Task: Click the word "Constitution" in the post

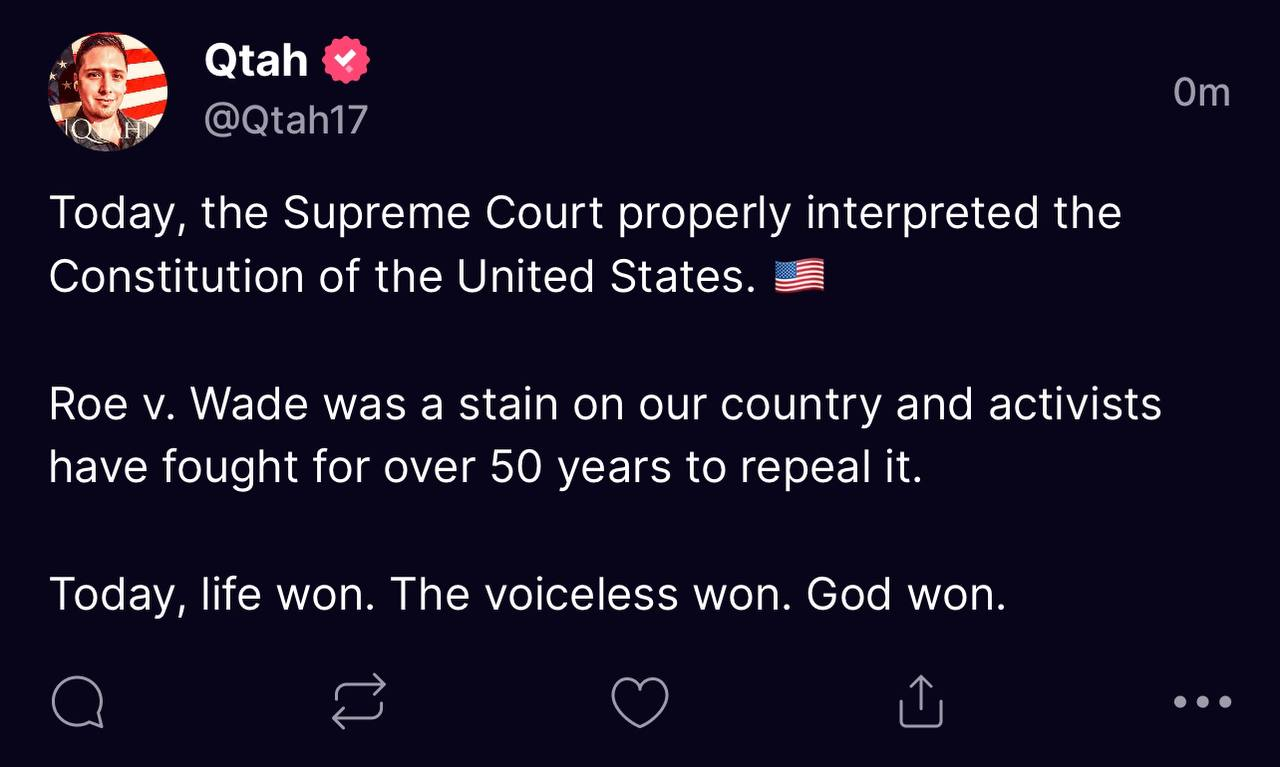Action: (x=176, y=277)
